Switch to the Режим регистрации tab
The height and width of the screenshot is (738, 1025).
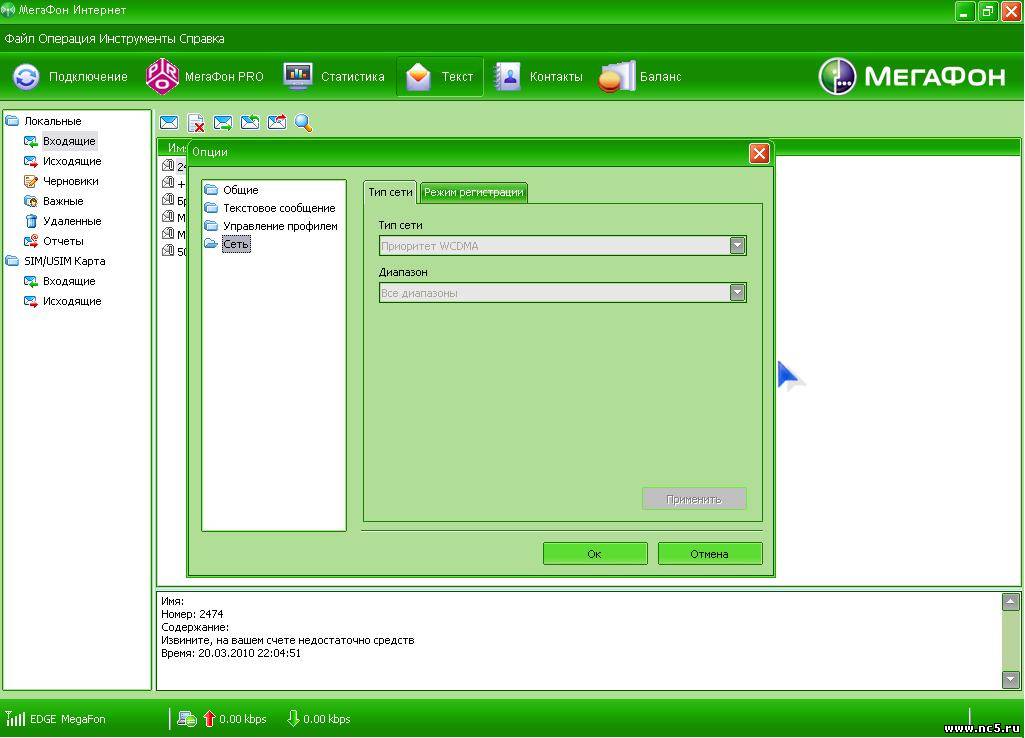pyautogui.click(x=473, y=192)
